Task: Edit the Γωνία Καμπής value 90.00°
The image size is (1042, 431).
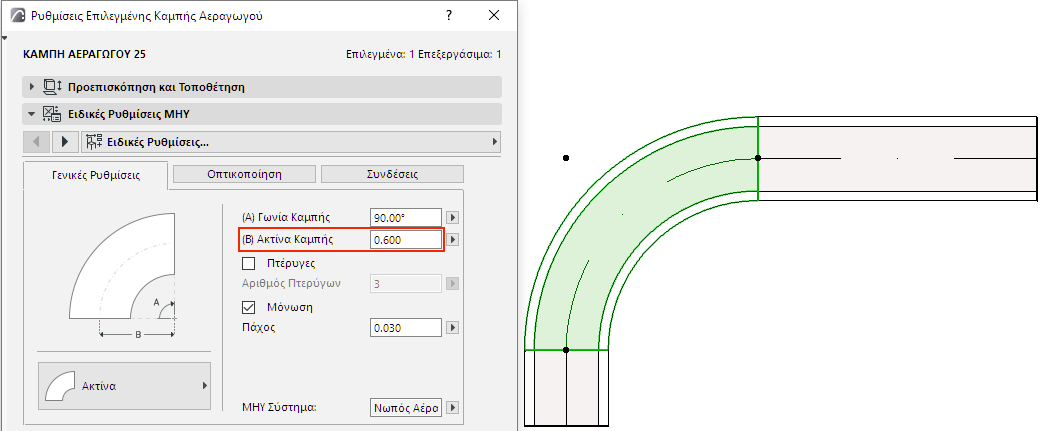Action: click(x=406, y=217)
